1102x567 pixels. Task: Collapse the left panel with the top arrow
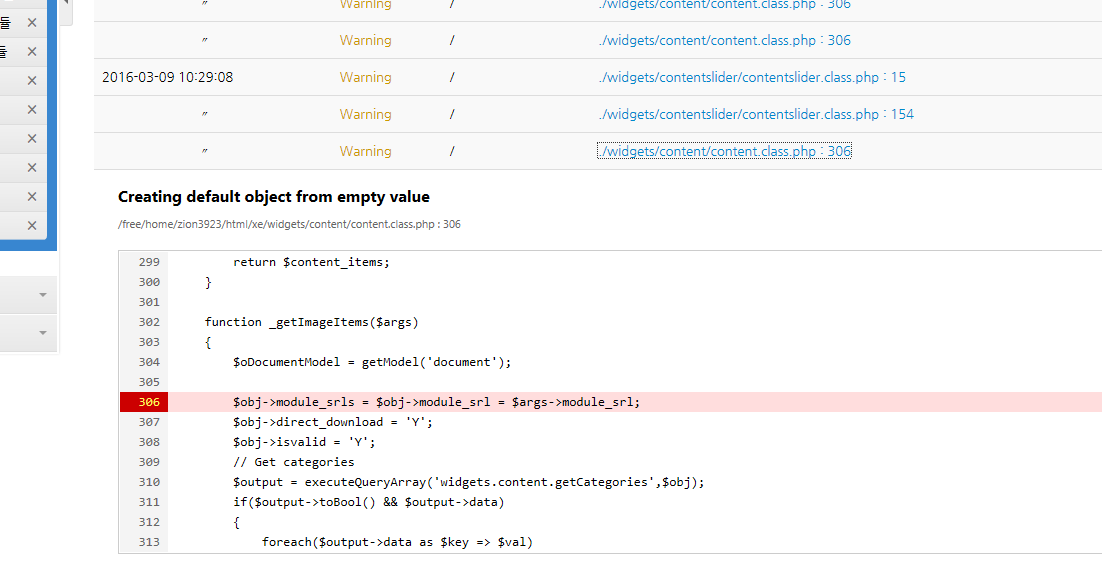65,5
